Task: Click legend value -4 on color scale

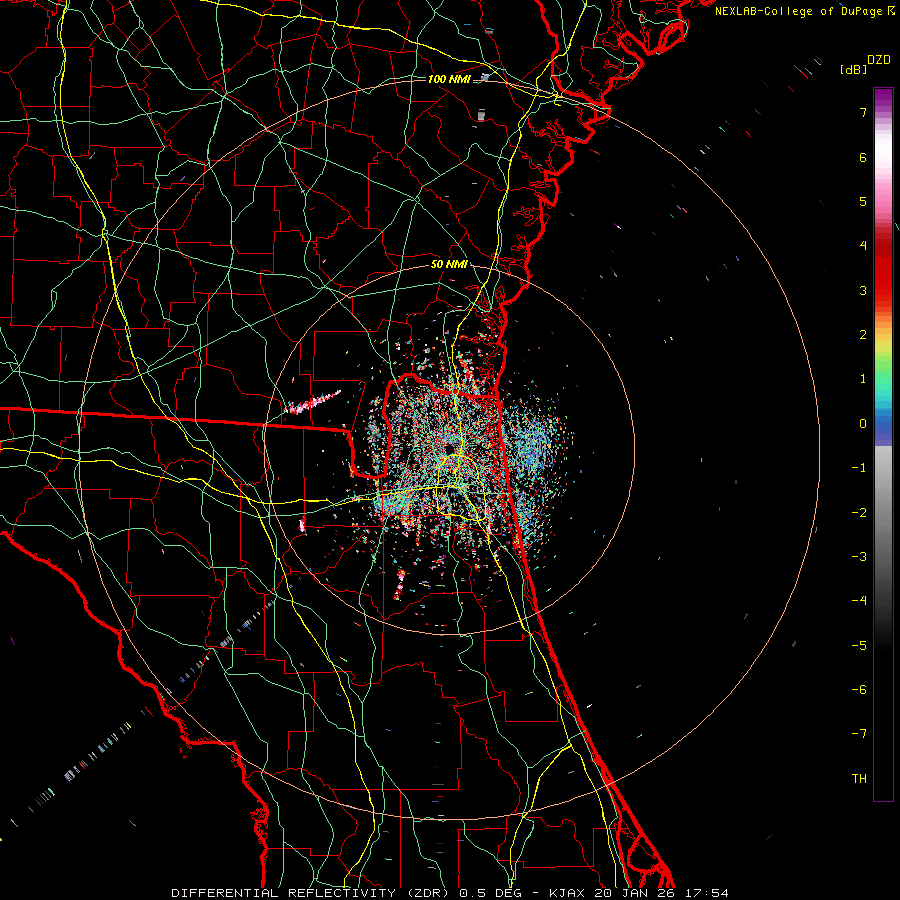Action: pos(859,601)
